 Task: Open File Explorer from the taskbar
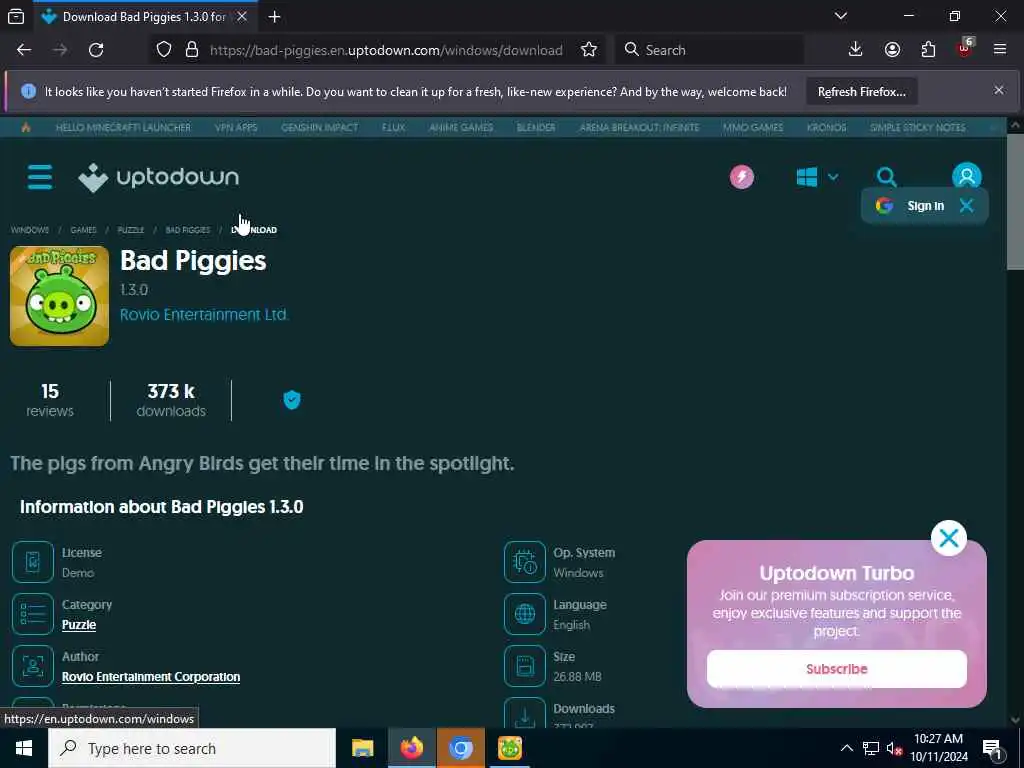tap(362, 748)
